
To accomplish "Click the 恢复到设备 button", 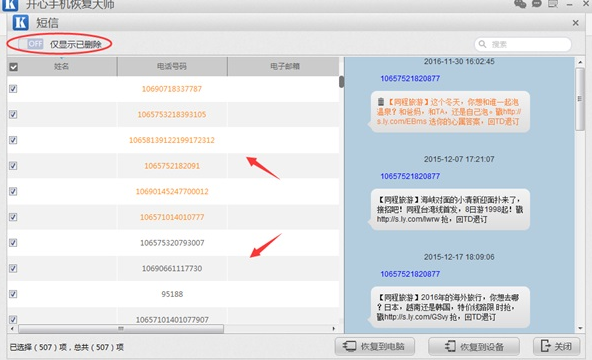I will click(x=474, y=346).
